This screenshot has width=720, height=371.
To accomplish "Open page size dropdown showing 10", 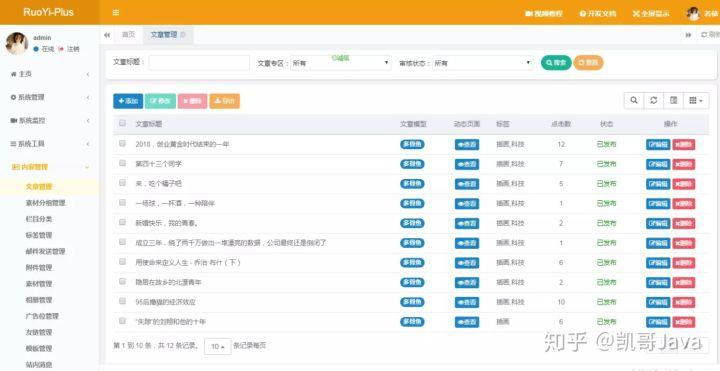I will [x=218, y=347].
